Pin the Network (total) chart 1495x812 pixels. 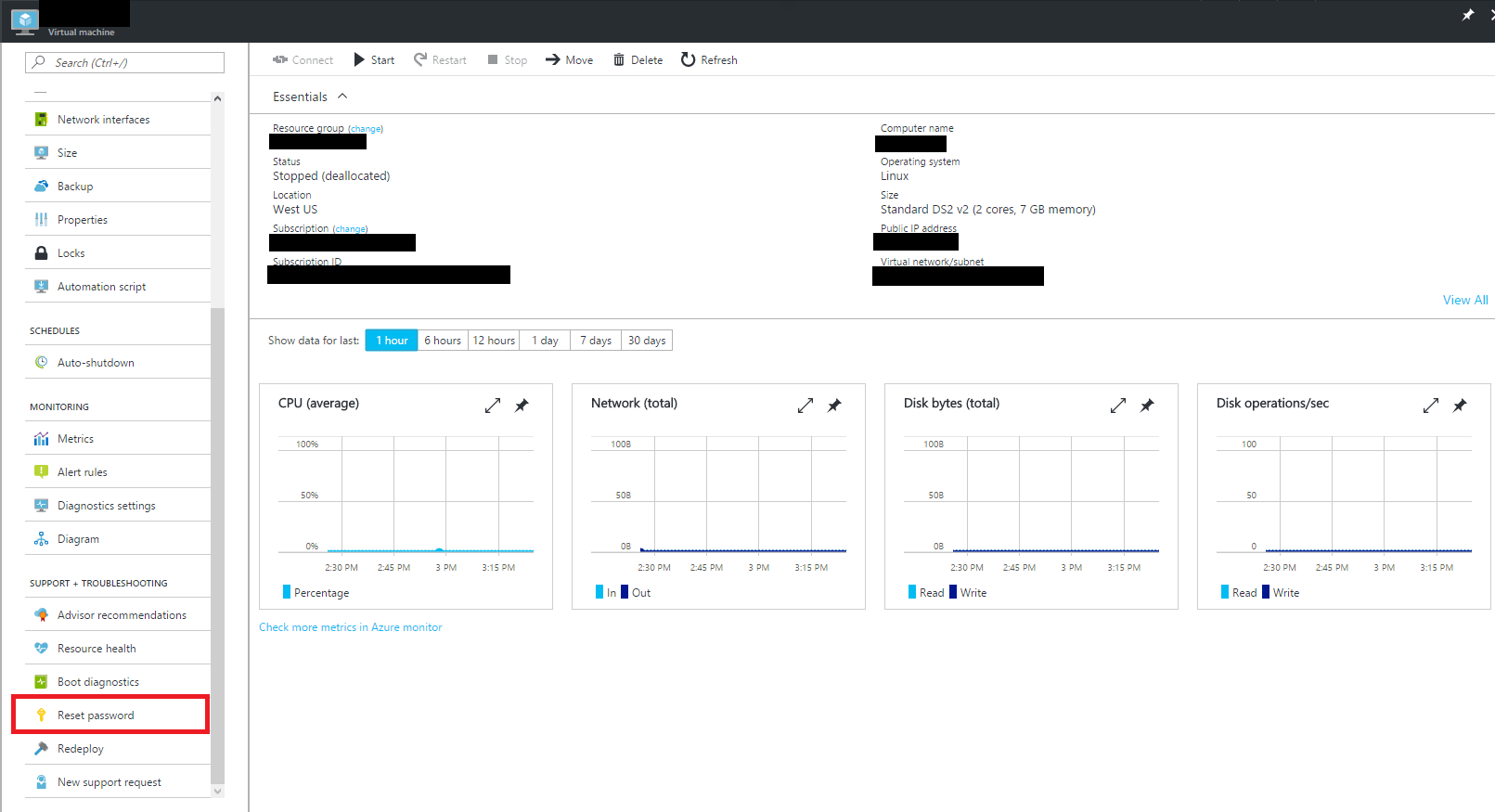(834, 406)
